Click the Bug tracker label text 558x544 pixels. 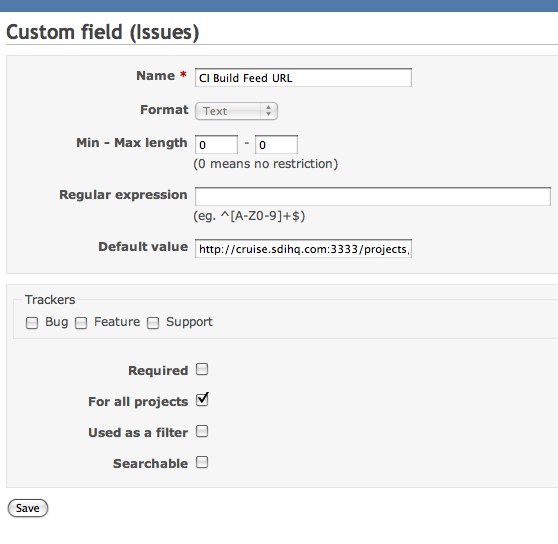[x=57, y=322]
